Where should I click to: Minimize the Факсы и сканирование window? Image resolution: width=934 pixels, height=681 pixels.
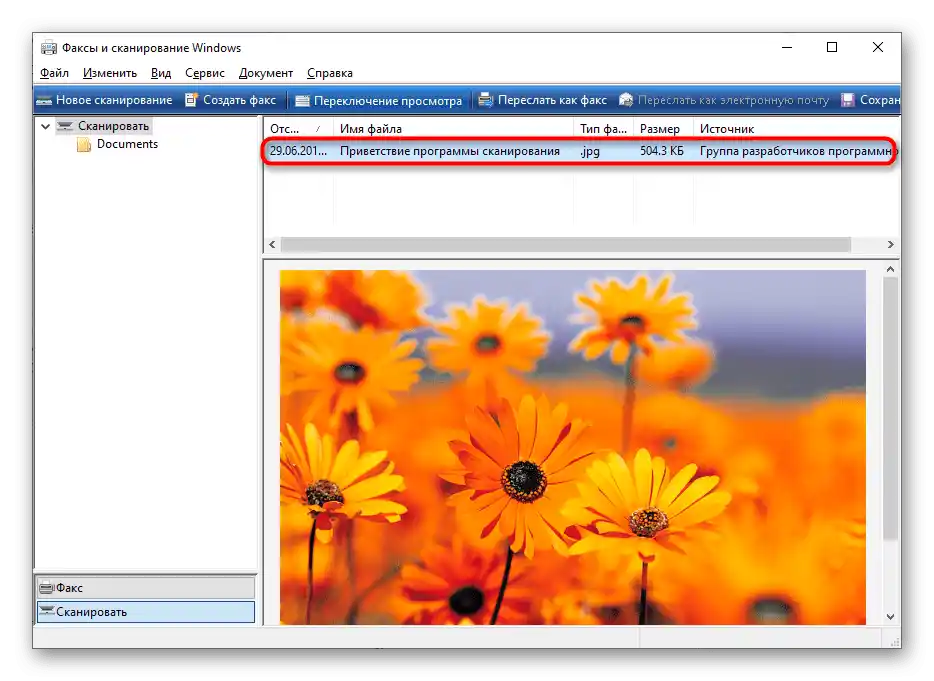tap(787, 48)
